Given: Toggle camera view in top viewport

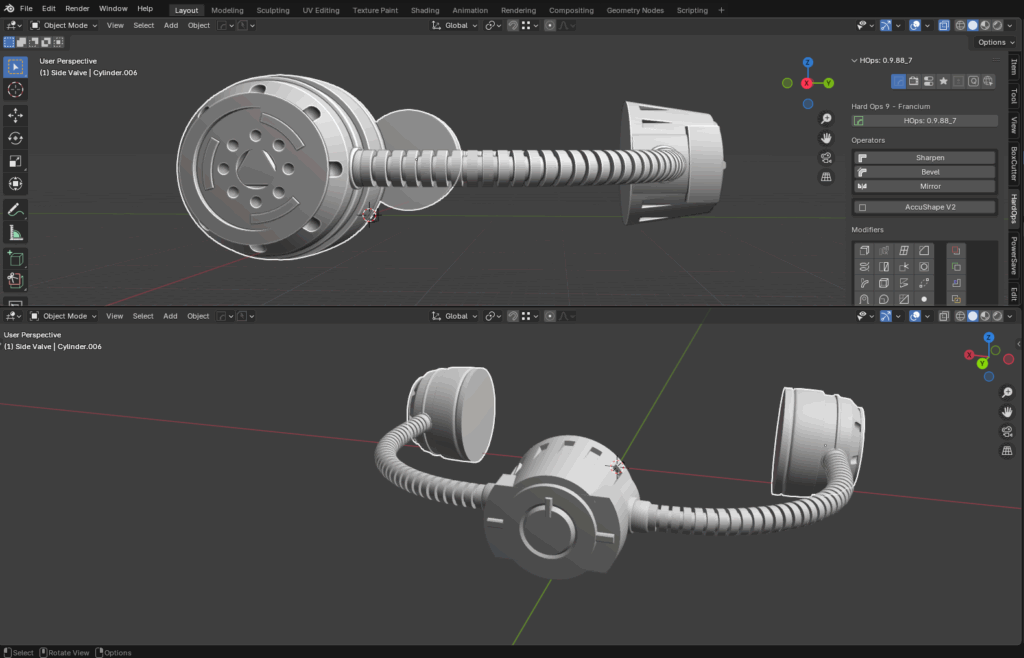Looking at the screenshot, I should 826,157.
